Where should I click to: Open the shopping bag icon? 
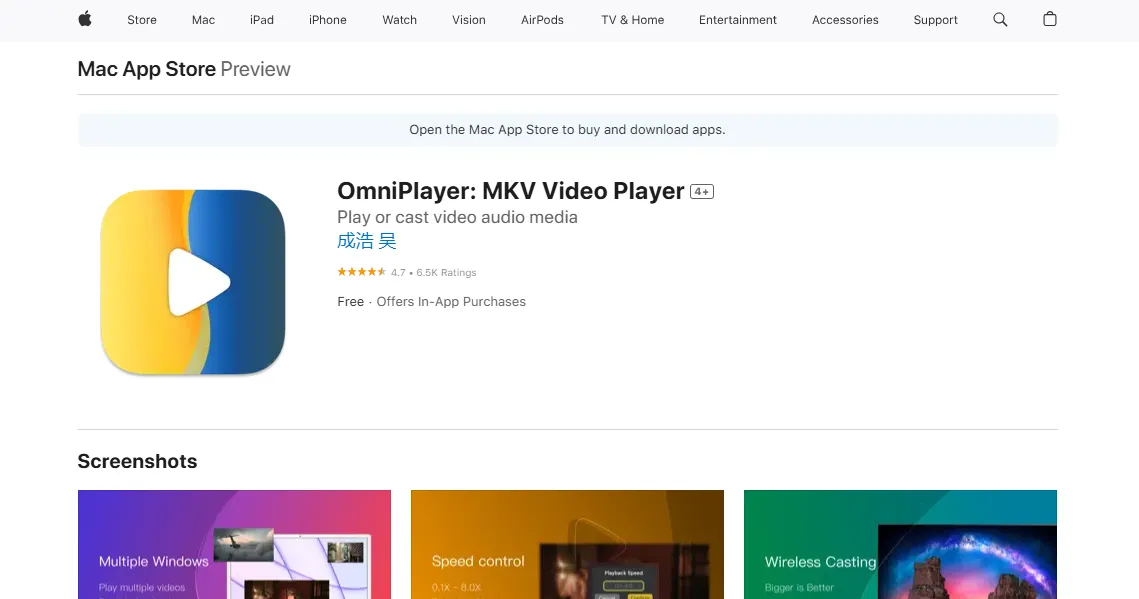click(1050, 20)
